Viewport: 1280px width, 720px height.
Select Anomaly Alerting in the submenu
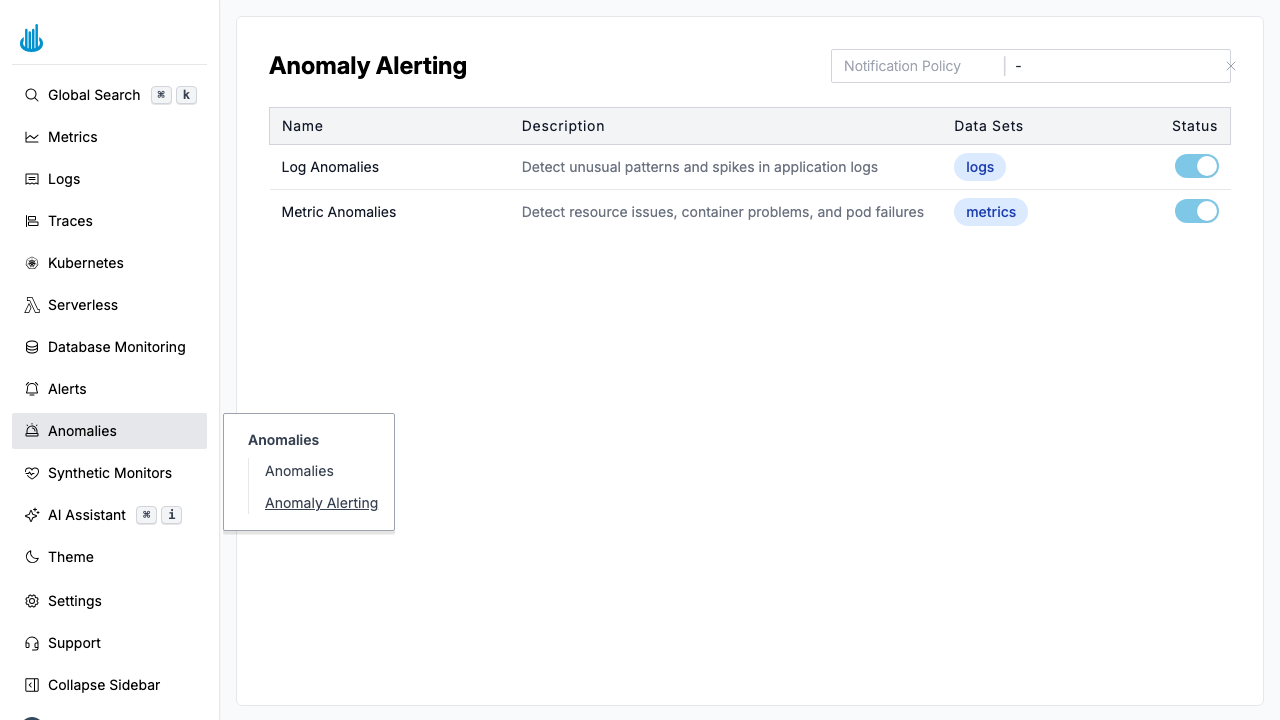321,503
